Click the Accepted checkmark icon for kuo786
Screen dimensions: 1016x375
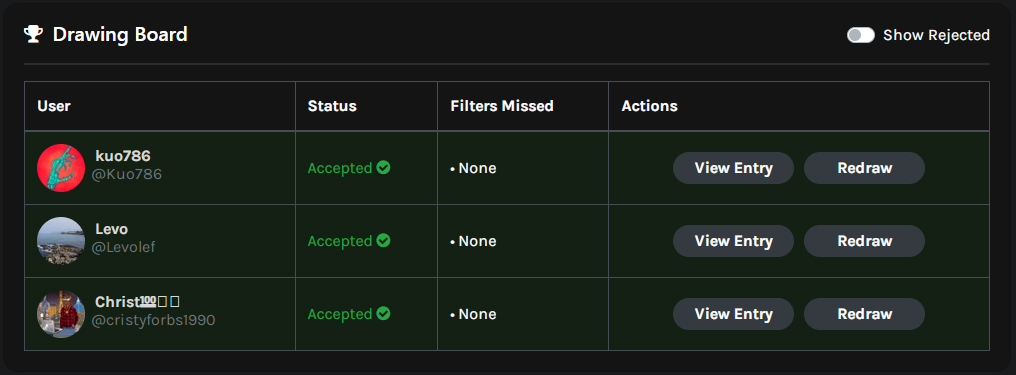coord(384,168)
